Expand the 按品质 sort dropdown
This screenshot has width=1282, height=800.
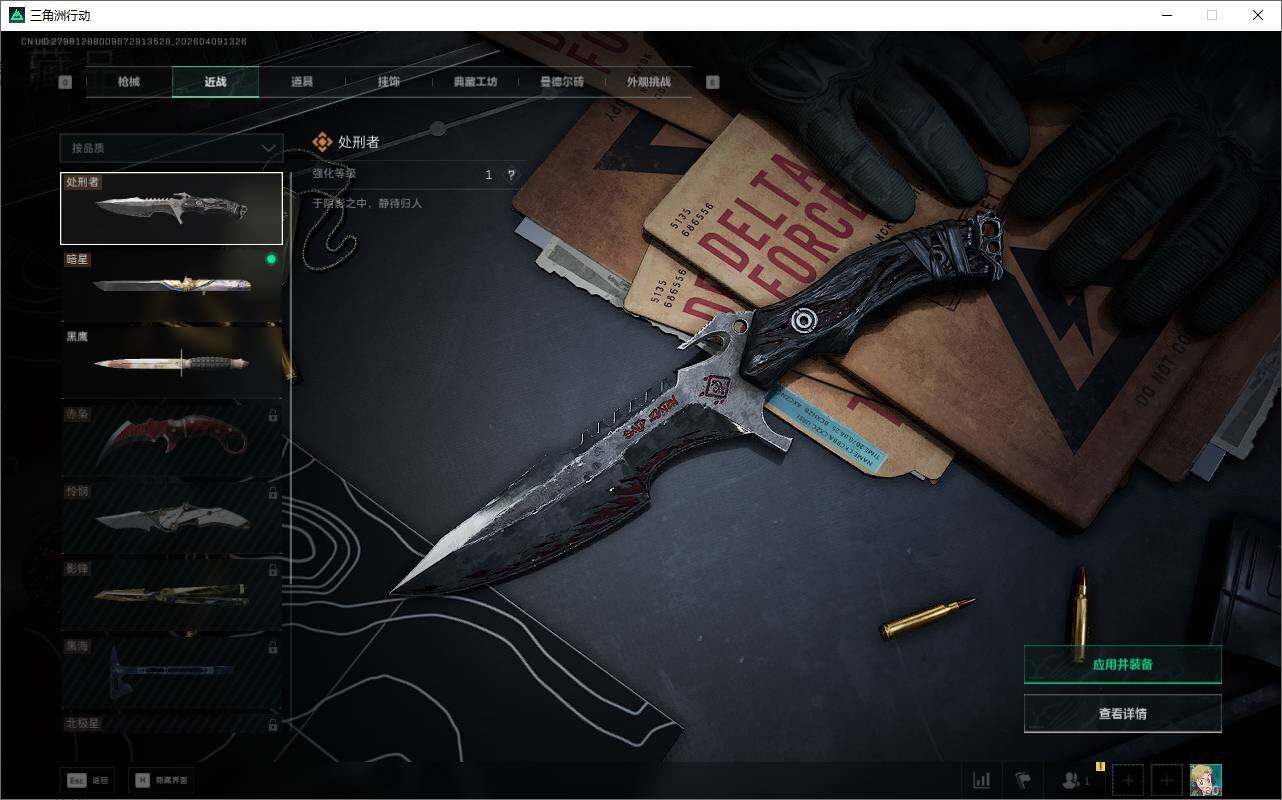point(171,148)
